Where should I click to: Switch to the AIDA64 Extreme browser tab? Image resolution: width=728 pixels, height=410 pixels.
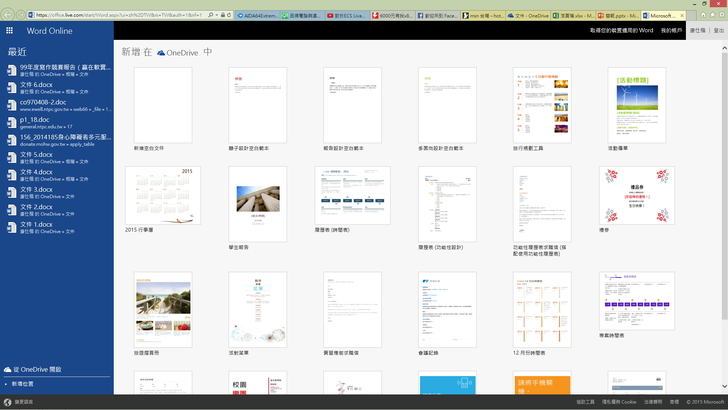pyautogui.click(x=259, y=16)
